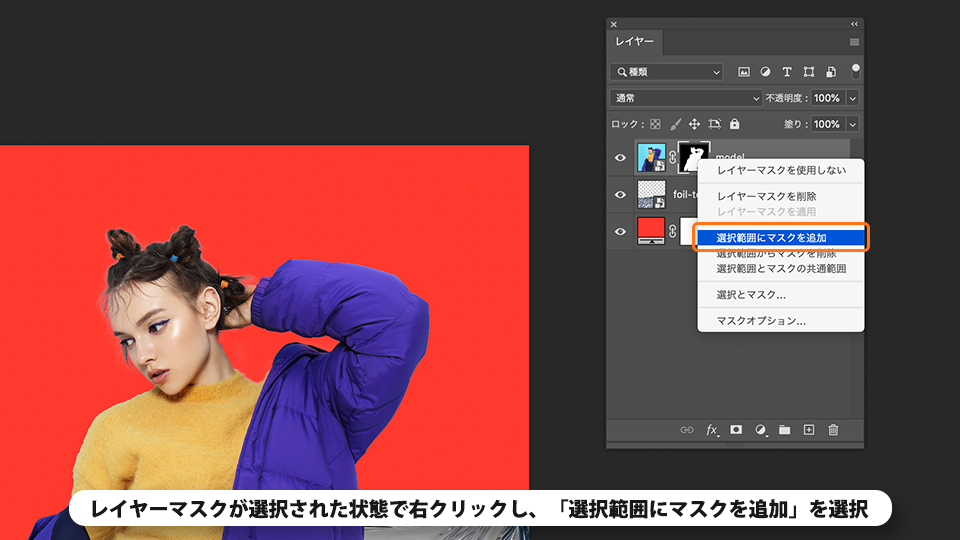Open the 種類 filter type dropdown

point(666,72)
